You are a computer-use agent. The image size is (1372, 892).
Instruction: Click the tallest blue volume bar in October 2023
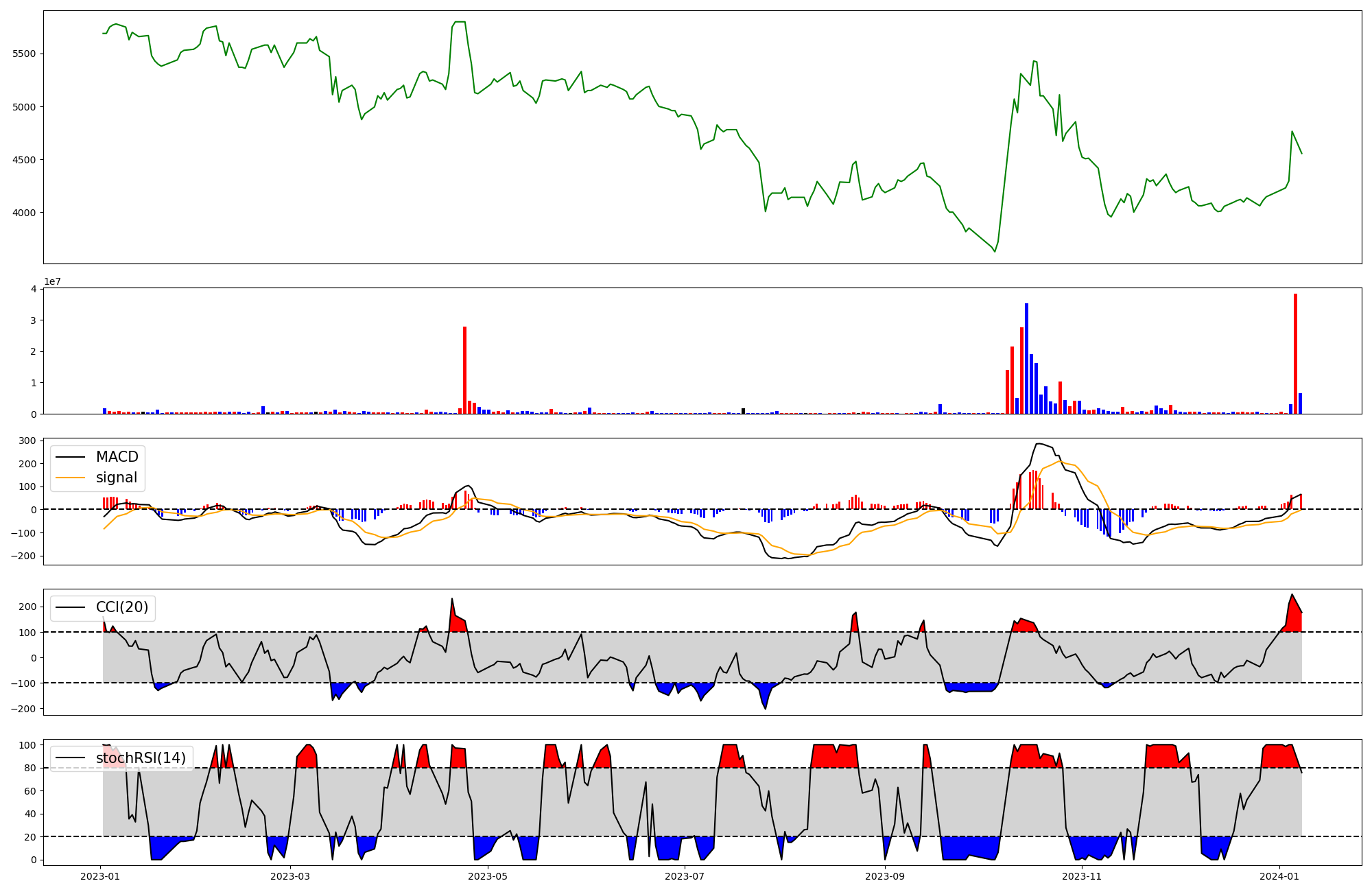tap(1026, 358)
